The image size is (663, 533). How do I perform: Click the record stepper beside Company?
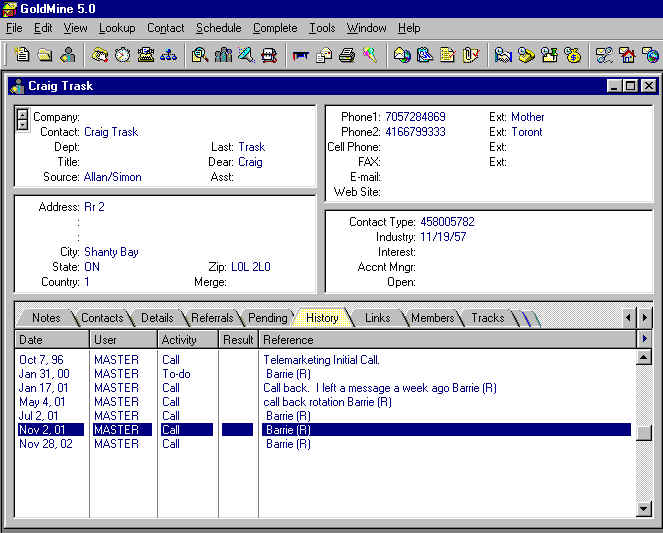(22, 120)
